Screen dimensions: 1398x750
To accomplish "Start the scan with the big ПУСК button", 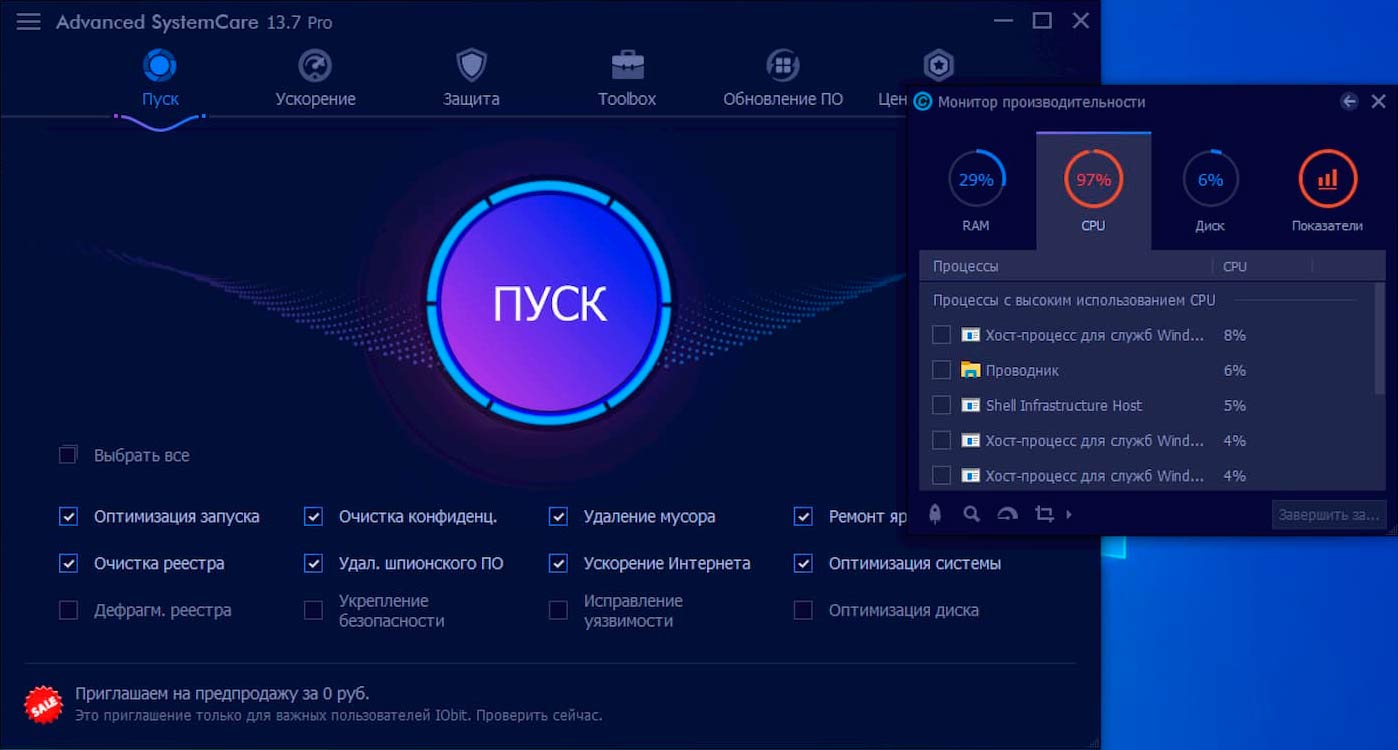I will pos(549,303).
